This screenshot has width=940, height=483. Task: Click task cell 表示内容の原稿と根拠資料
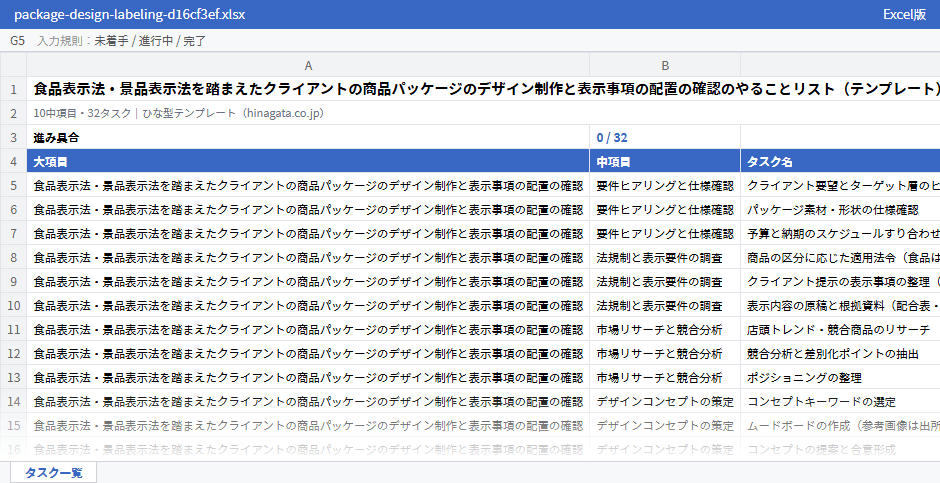(x=840, y=305)
